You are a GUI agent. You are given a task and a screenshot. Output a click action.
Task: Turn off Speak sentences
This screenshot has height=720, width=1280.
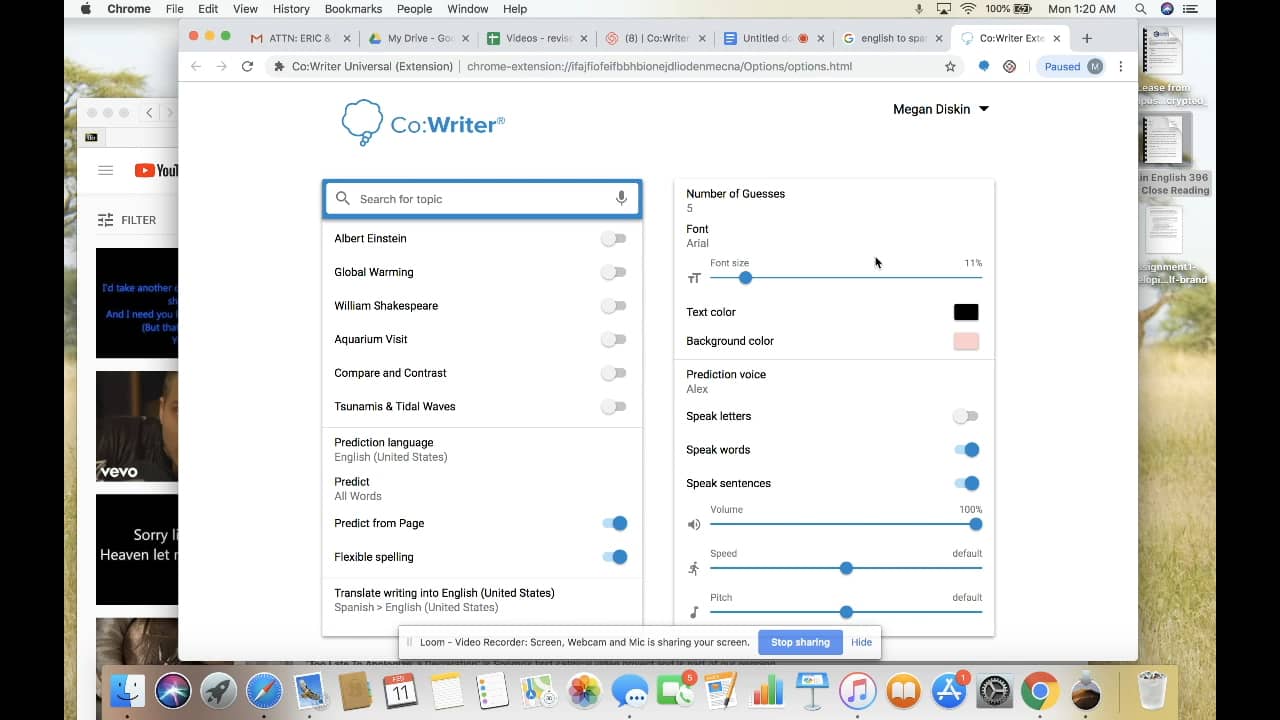pos(966,483)
